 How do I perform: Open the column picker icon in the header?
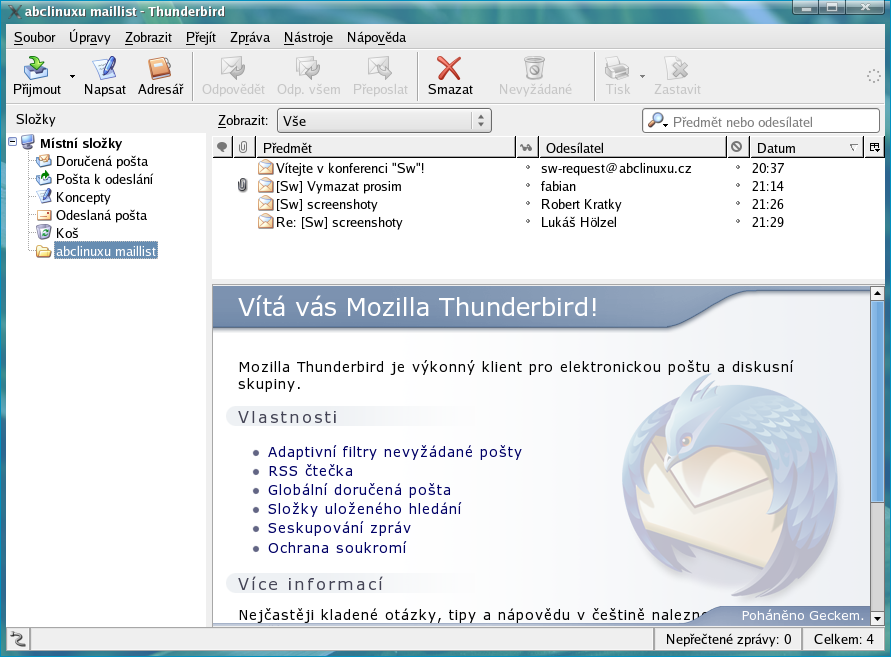[875, 148]
